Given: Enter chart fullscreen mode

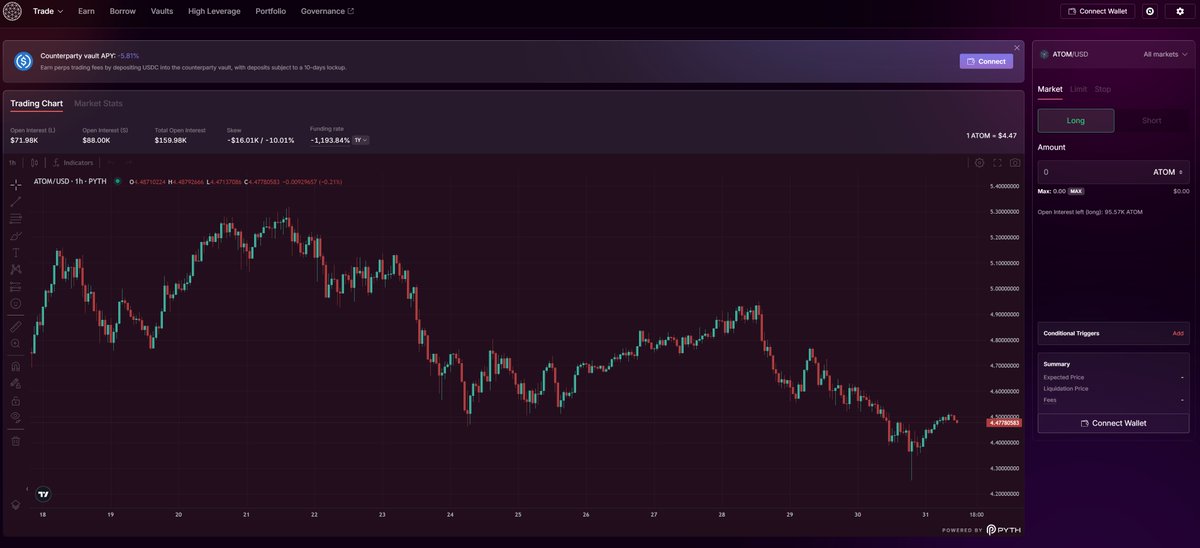Looking at the screenshot, I should click(997, 162).
